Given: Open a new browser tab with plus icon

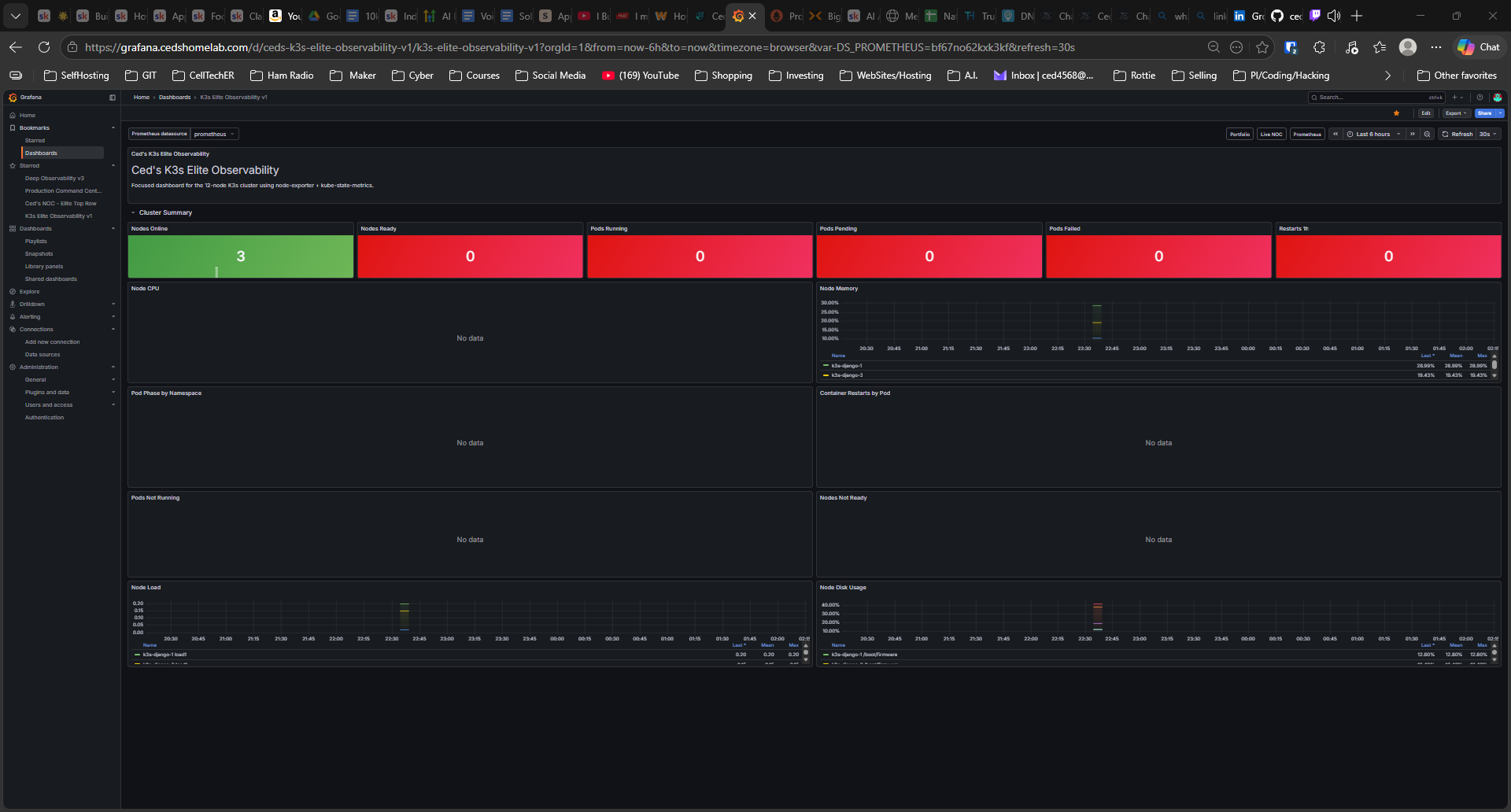Looking at the screenshot, I should click(1357, 16).
